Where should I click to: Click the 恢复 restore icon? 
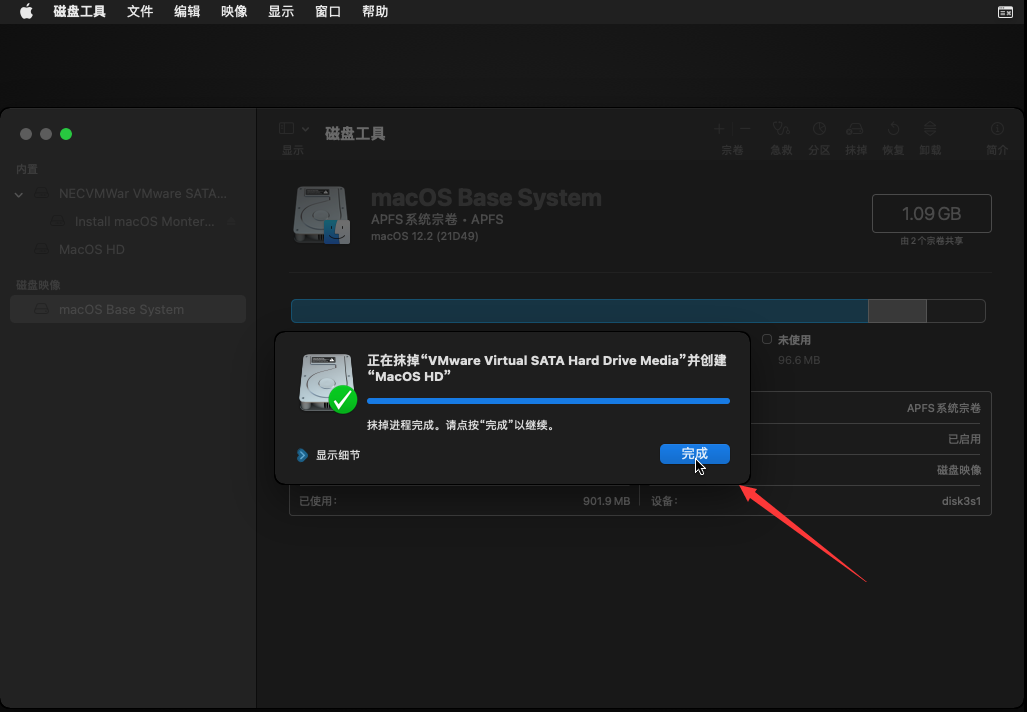coord(893,129)
